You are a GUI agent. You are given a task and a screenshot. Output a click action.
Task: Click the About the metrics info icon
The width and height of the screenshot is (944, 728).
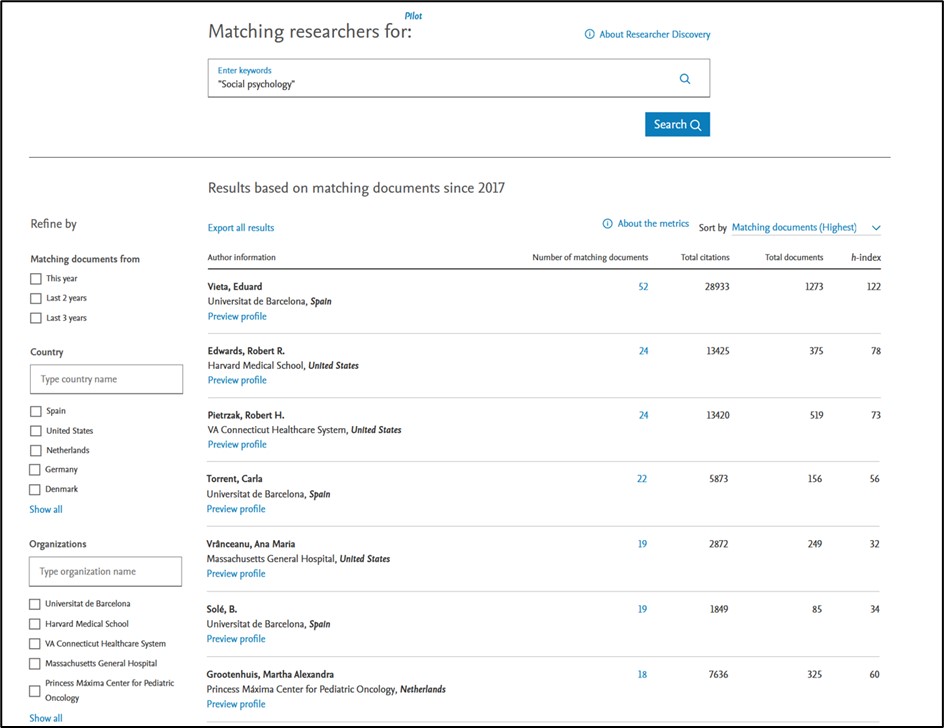click(608, 224)
